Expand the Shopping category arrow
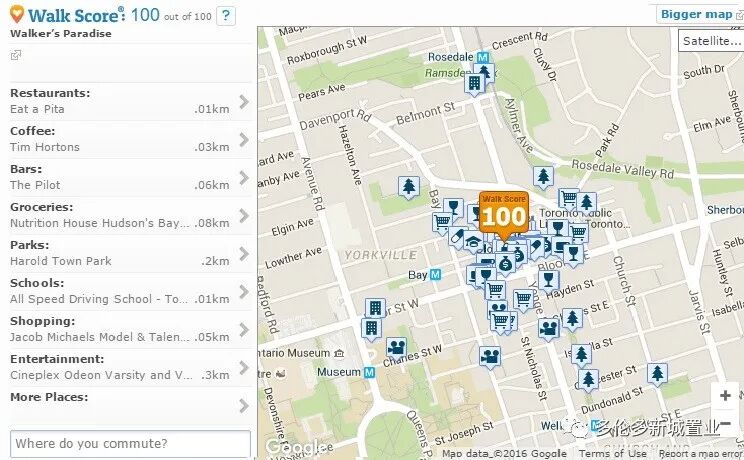 pos(244,329)
